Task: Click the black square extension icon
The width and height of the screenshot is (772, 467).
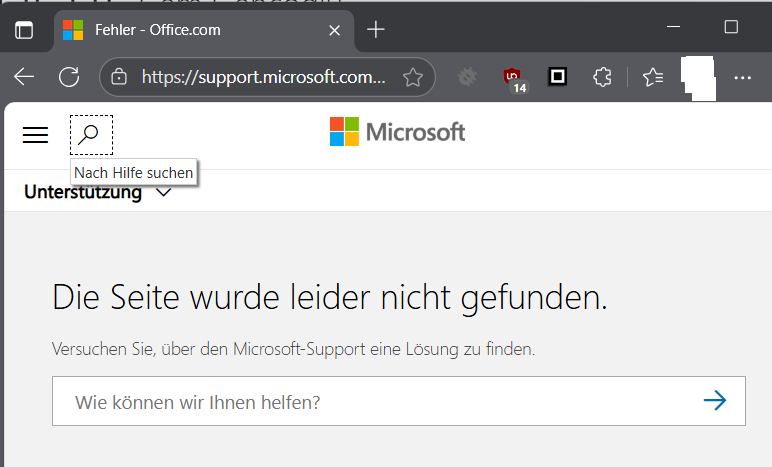Action: coord(557,77)
